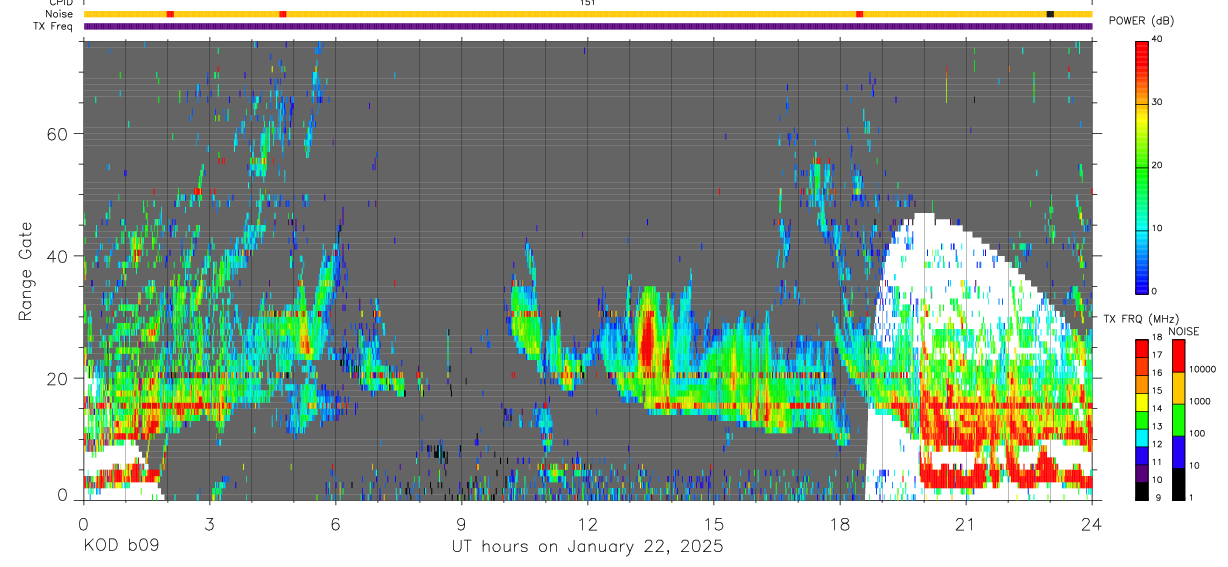Screen dimensions: 1228x567
Task: Click the '21' hour label on x-axis
Action: pyautogui.click(x=966, y=523)
